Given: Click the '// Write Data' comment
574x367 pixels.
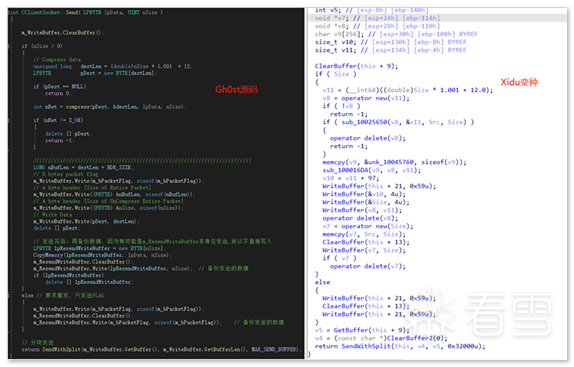Looking at the screenshot, I should tap(53, 214).
